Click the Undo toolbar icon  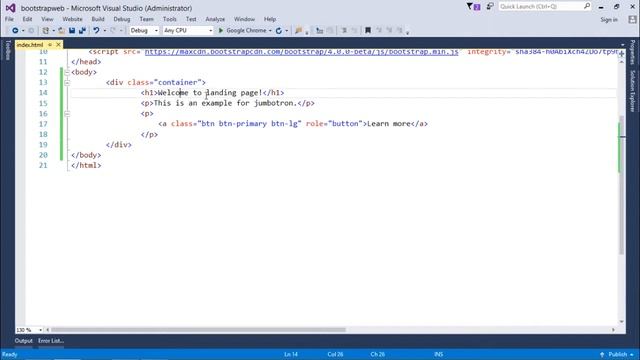click(x=96, y=31)
